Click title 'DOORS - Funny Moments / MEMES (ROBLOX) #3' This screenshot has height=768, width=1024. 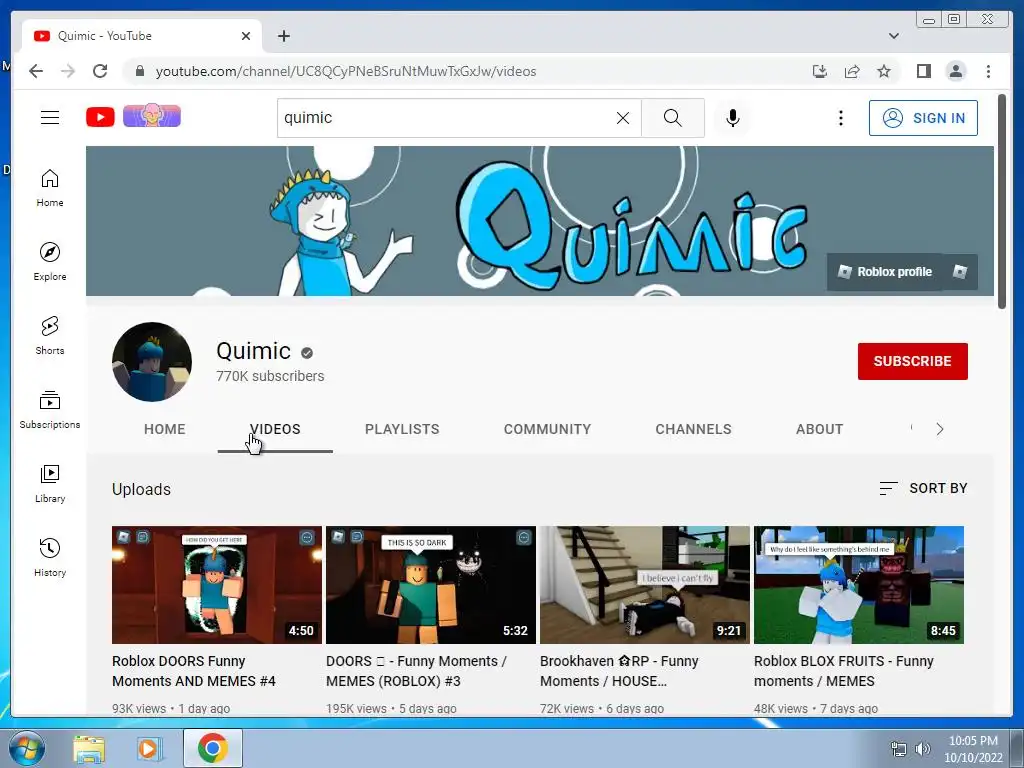417,671
